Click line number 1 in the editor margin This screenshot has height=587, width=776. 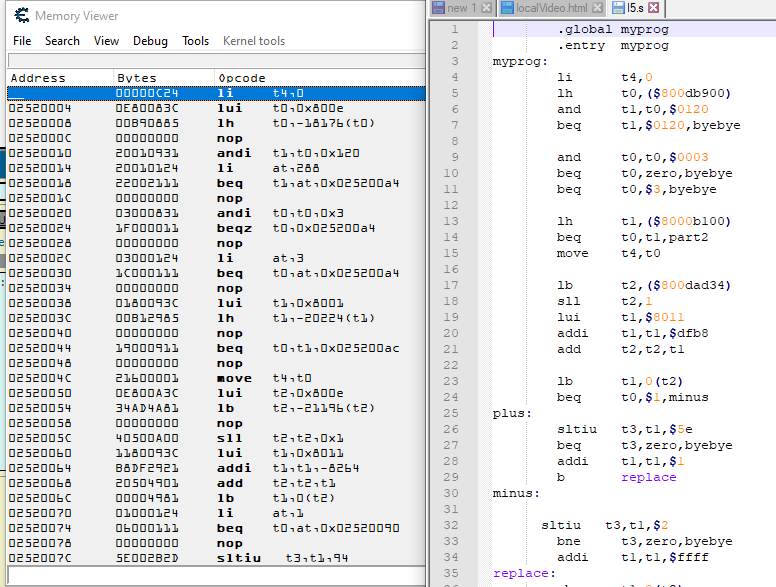pos(454,29)
